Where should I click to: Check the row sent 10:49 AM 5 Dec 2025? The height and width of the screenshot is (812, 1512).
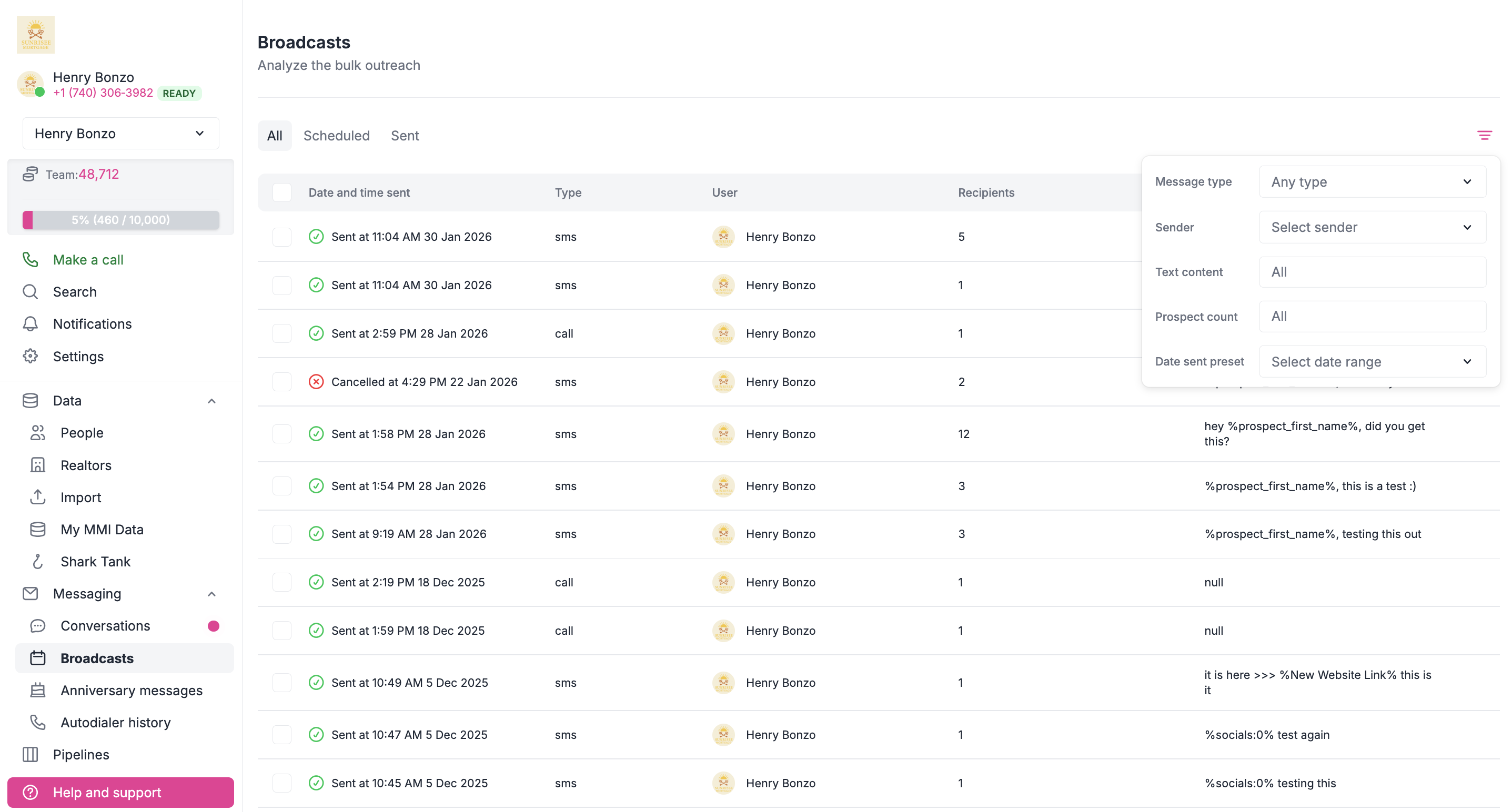pyautogui.click(x=282, y=683)
